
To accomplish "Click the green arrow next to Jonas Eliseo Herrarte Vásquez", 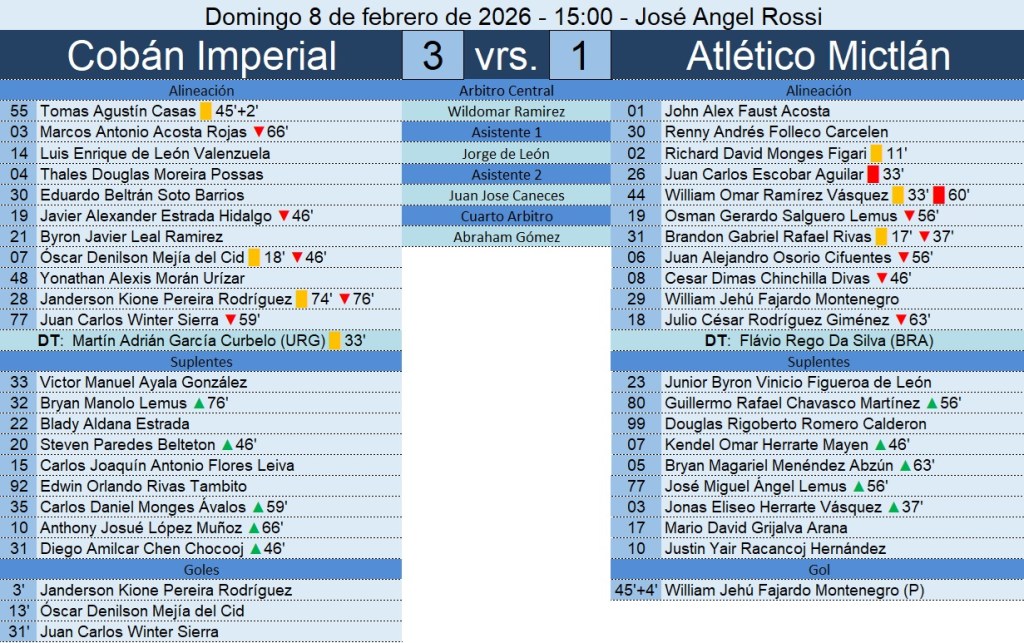I will [x=892, y=508].
